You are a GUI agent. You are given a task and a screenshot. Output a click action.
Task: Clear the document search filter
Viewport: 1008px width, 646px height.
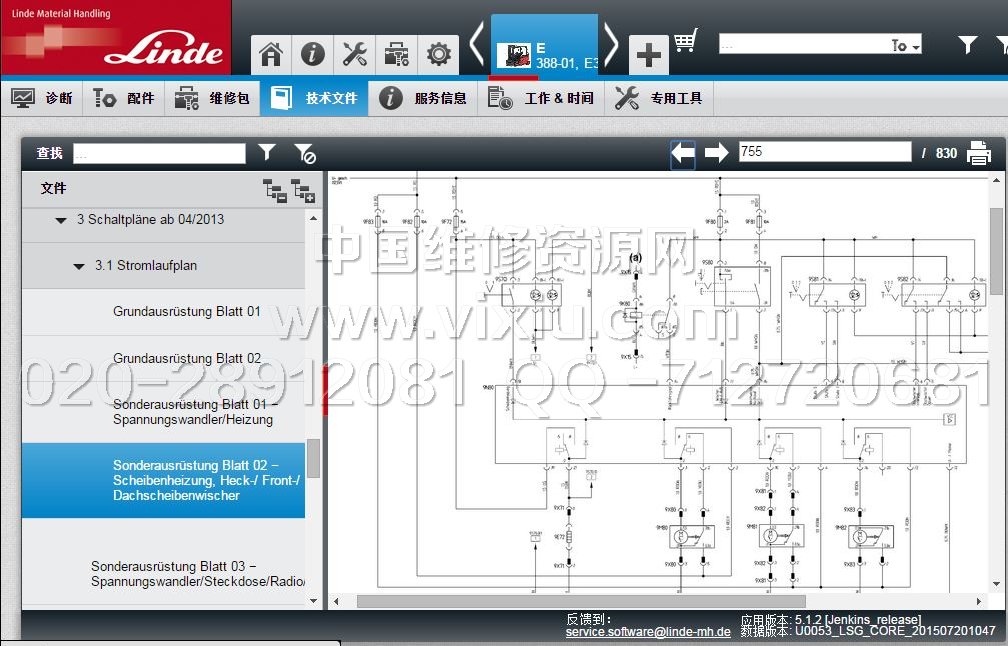[x=305, y=153]
